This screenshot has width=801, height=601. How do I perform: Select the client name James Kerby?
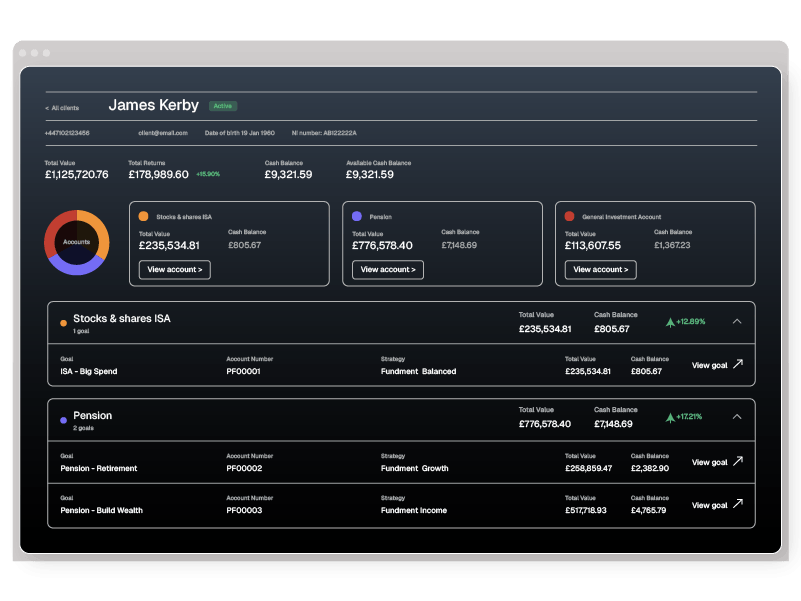(154, 105)
